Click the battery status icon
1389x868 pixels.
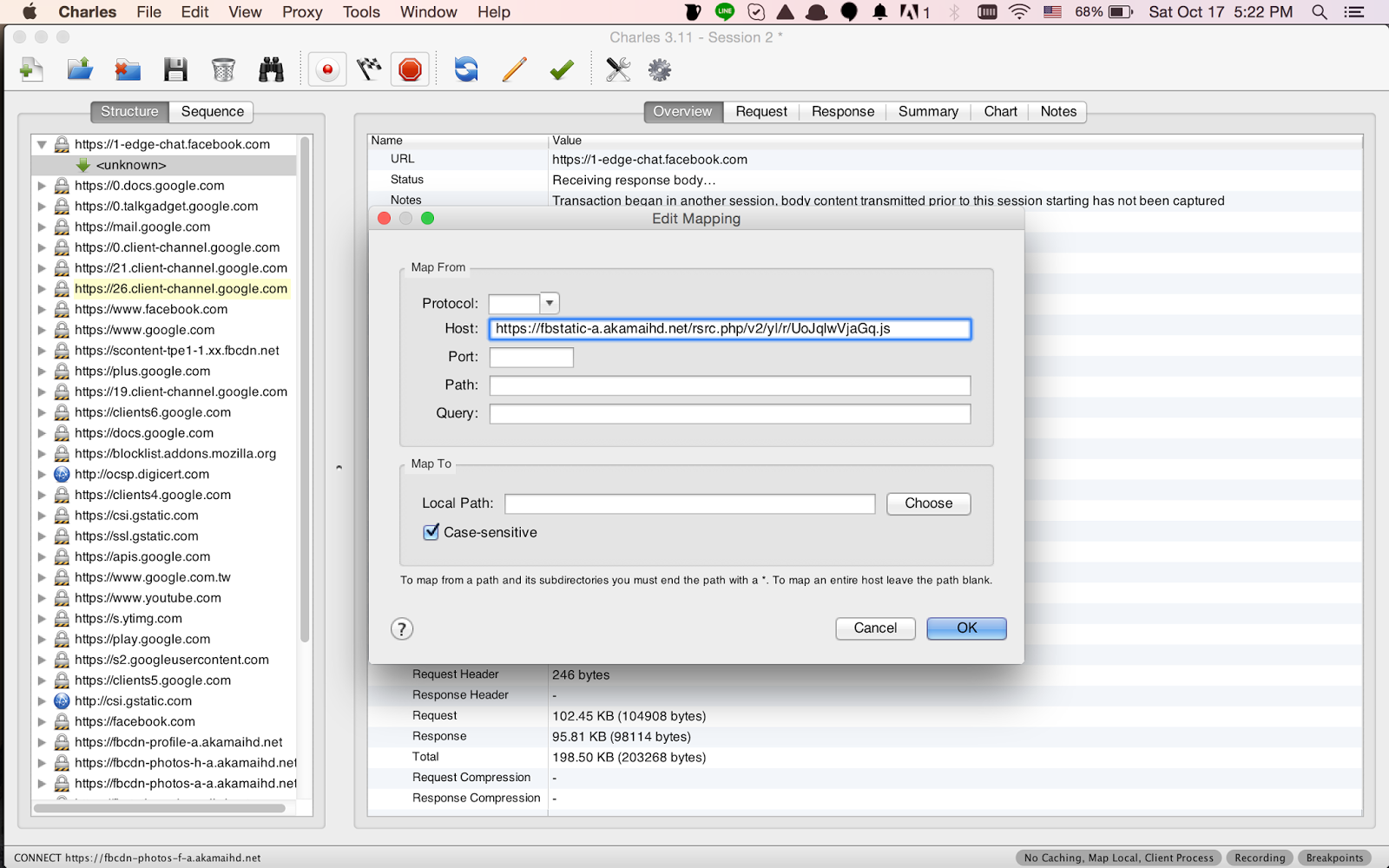point(1121,12)
